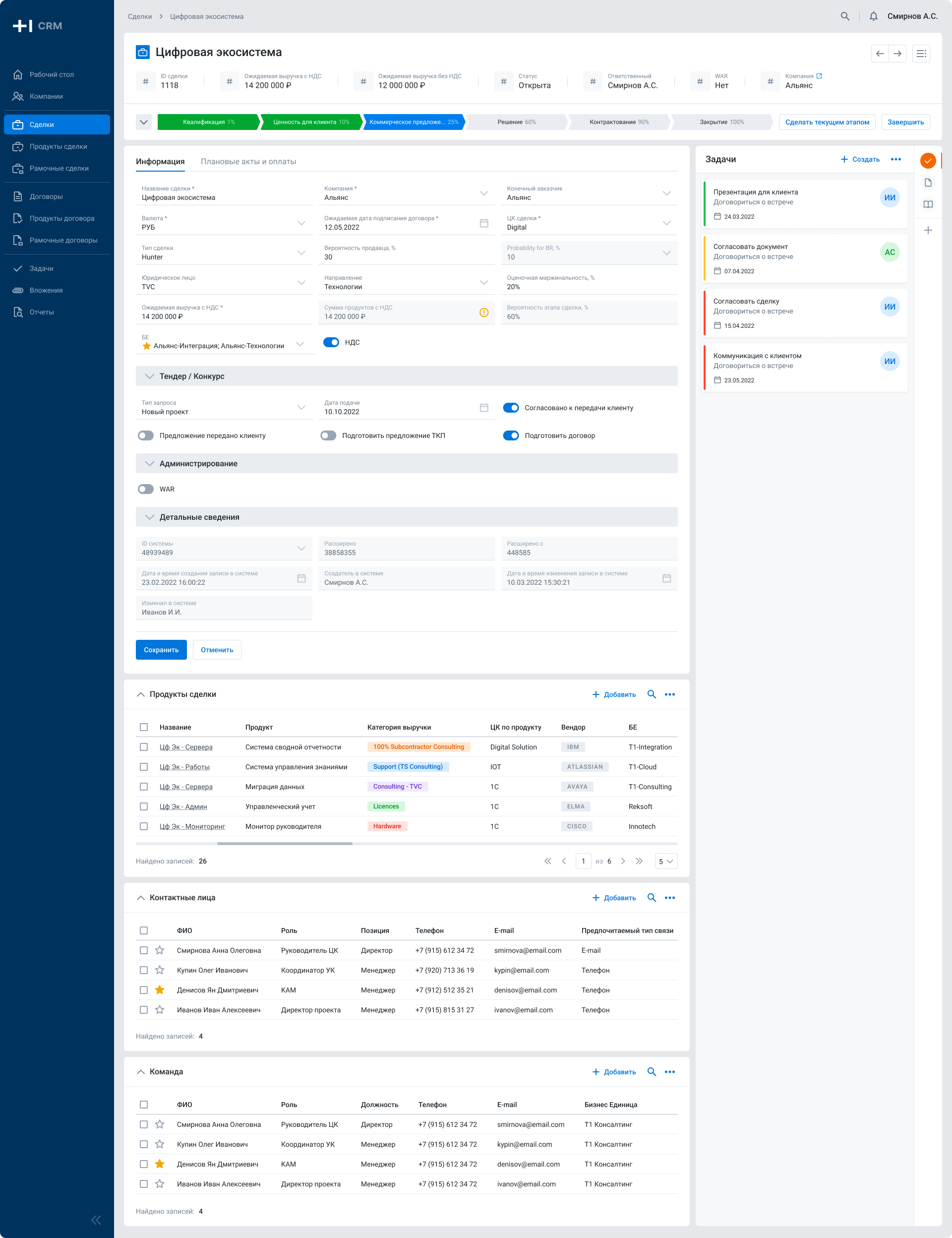Open more options for Команда

(670, 1072)
